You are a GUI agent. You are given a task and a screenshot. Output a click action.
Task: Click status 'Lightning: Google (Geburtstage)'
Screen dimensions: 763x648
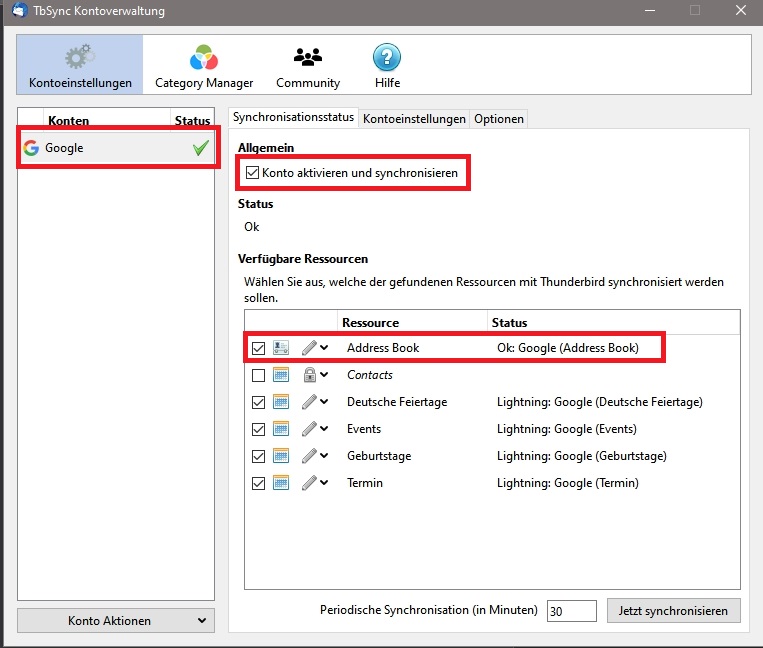click(x=582, y=456)
